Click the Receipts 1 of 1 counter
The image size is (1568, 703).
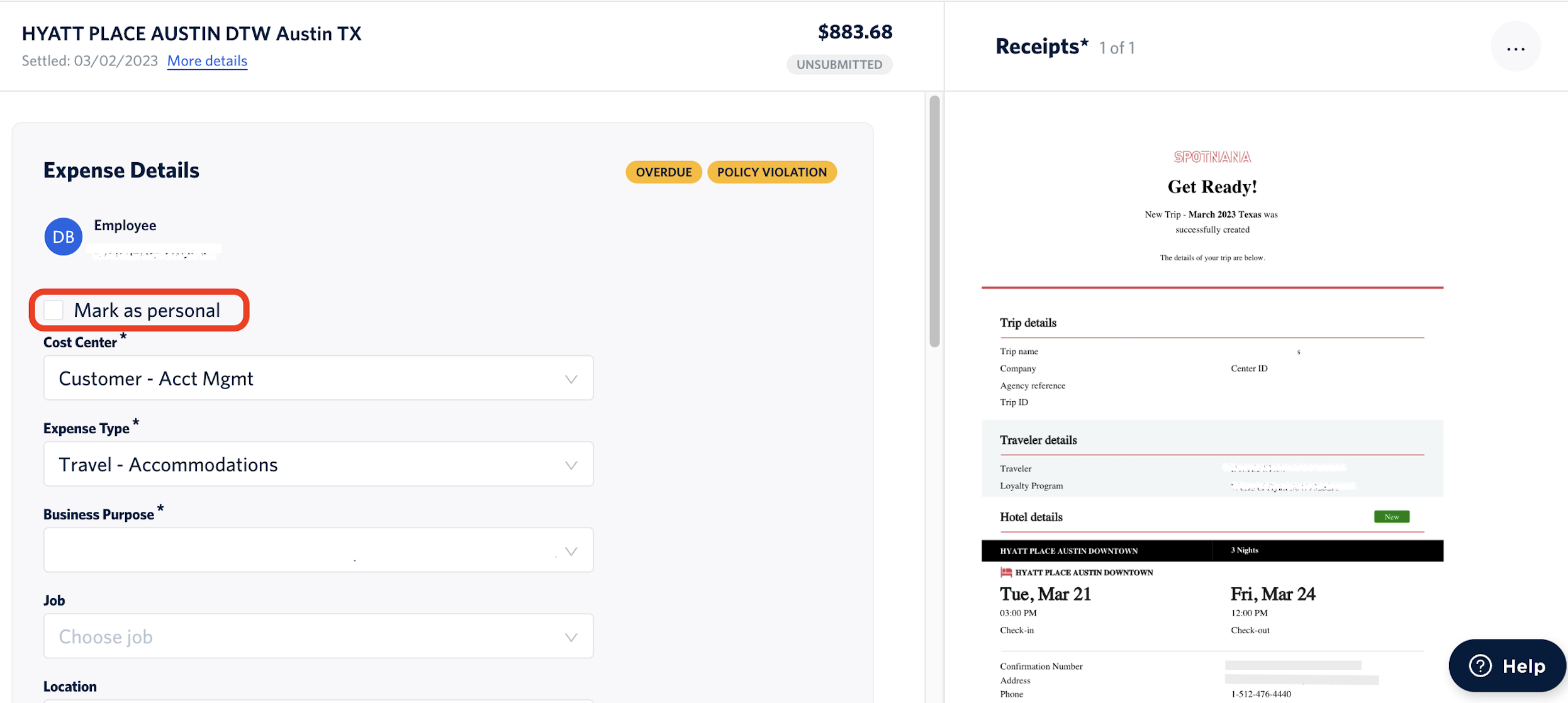(1116, 48)
